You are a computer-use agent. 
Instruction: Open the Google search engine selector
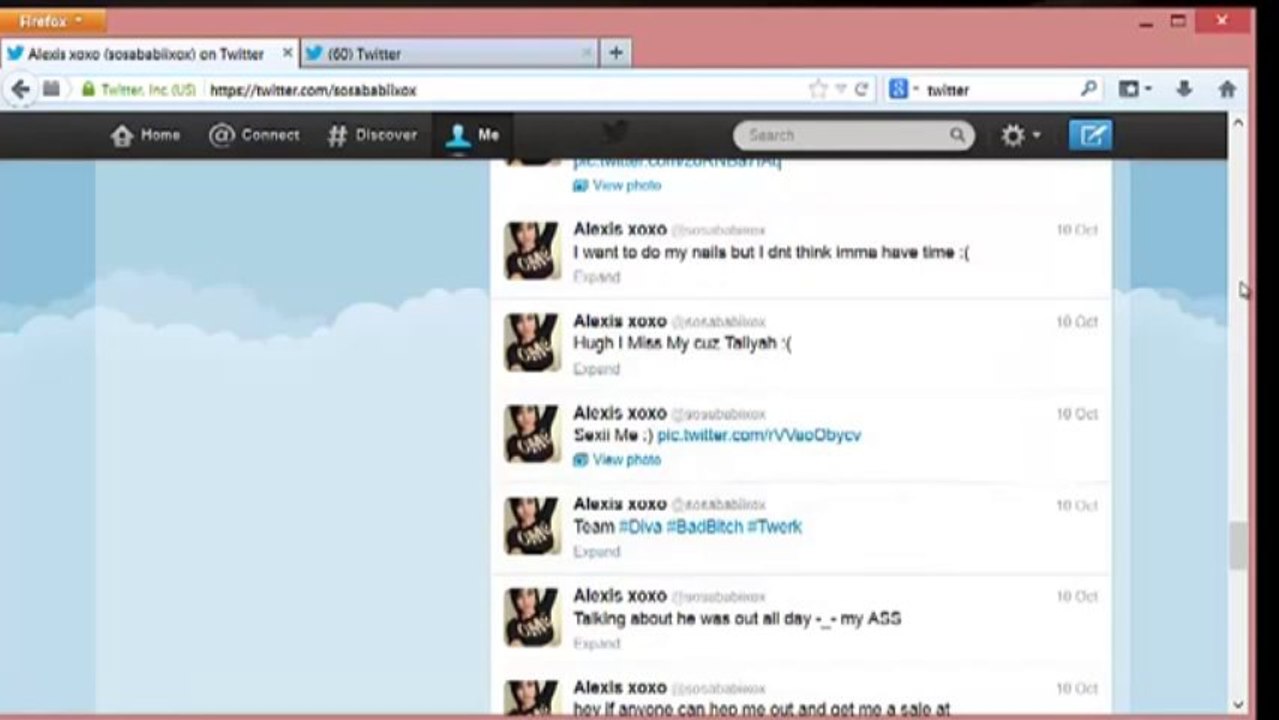903,89
